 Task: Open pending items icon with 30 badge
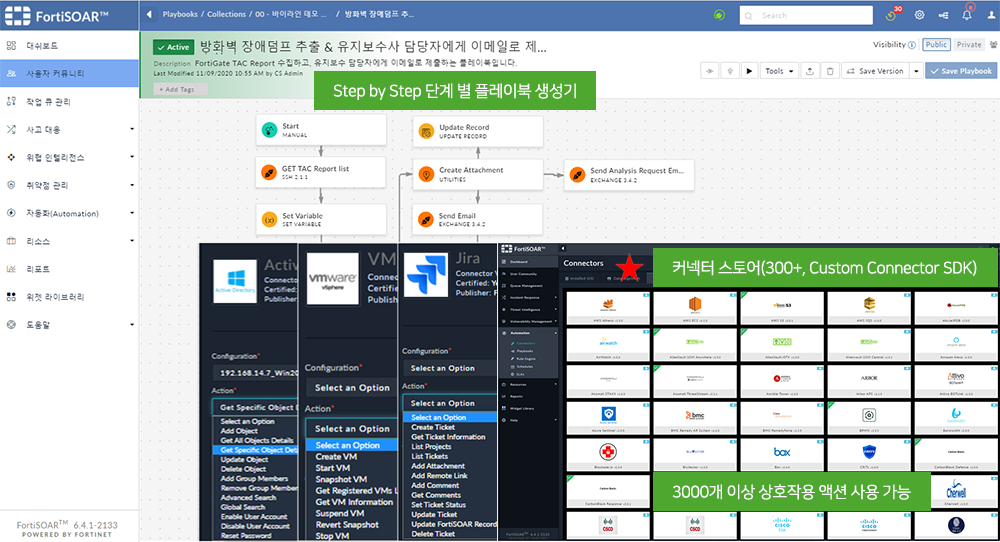click(893, 14)
